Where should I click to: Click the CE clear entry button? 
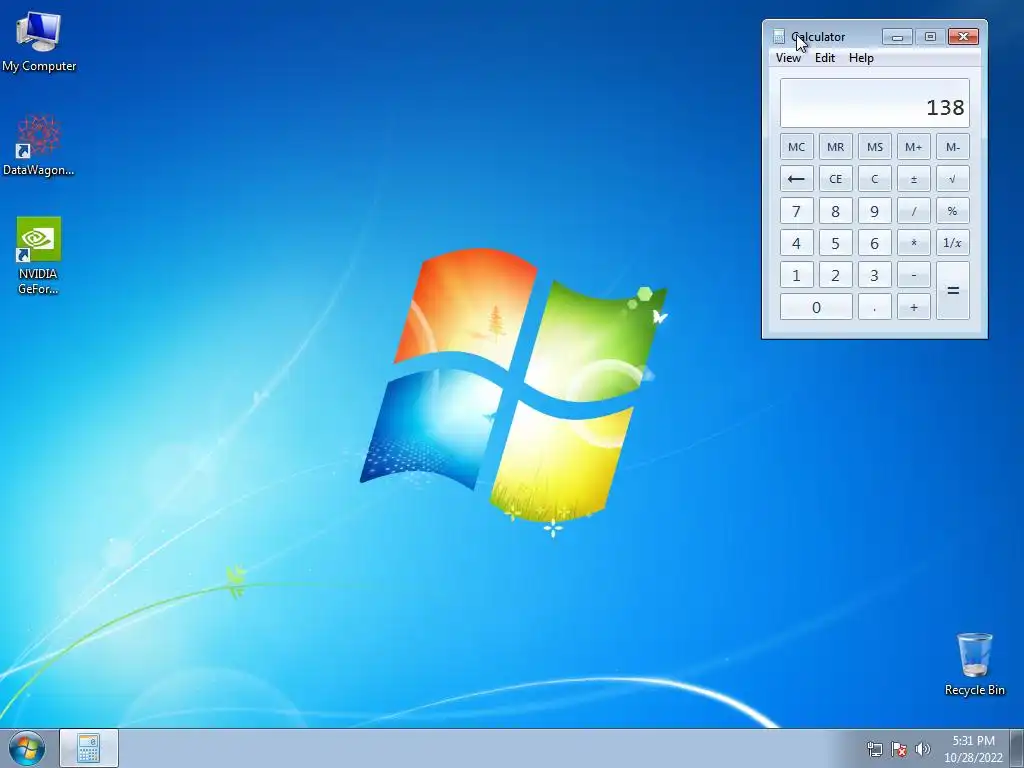pyautogui.click(x=835, y=179)
